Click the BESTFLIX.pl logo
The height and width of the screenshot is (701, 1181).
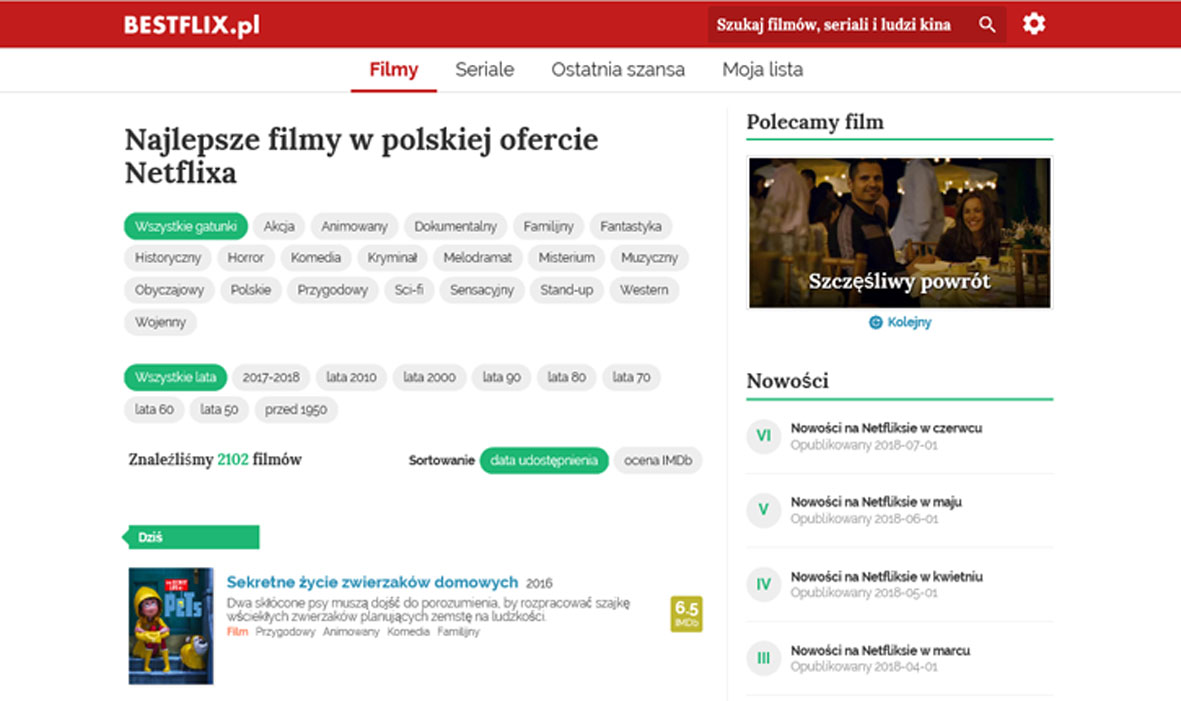point(192,25)
